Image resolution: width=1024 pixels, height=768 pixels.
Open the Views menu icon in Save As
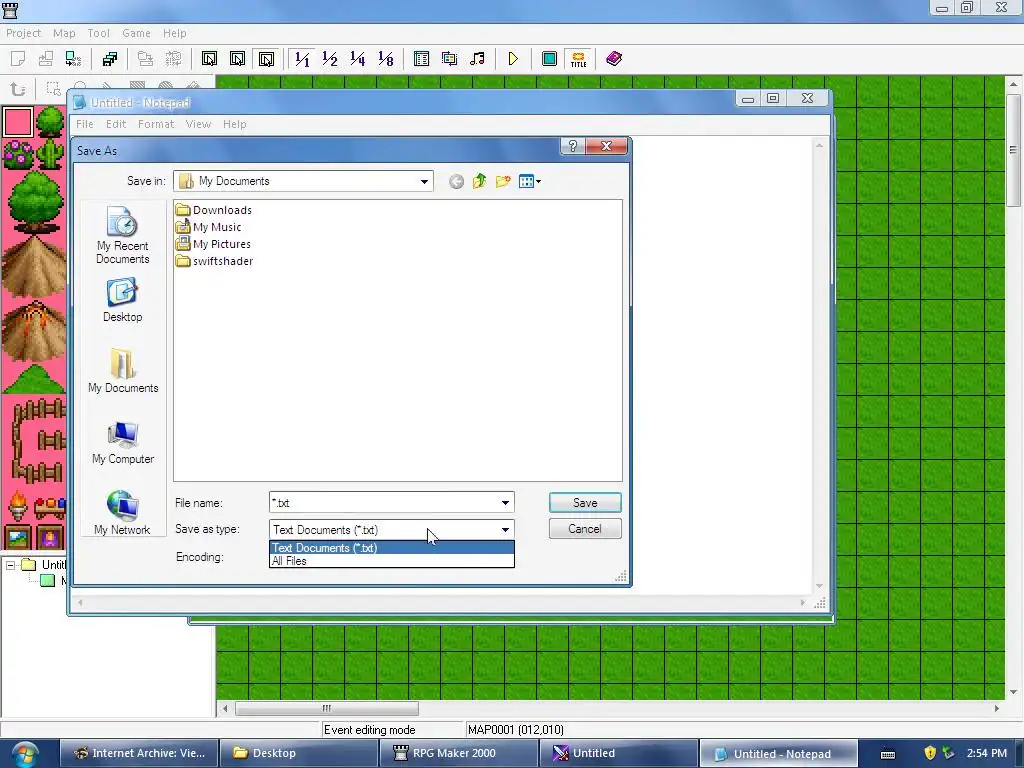click(x=529, y=181)
